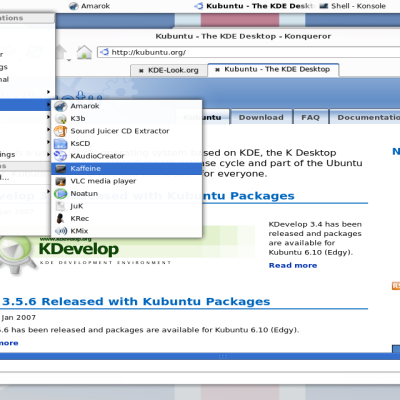Click the VLC media player icon
Screen dimensions: 400x400
coord(61,181)
